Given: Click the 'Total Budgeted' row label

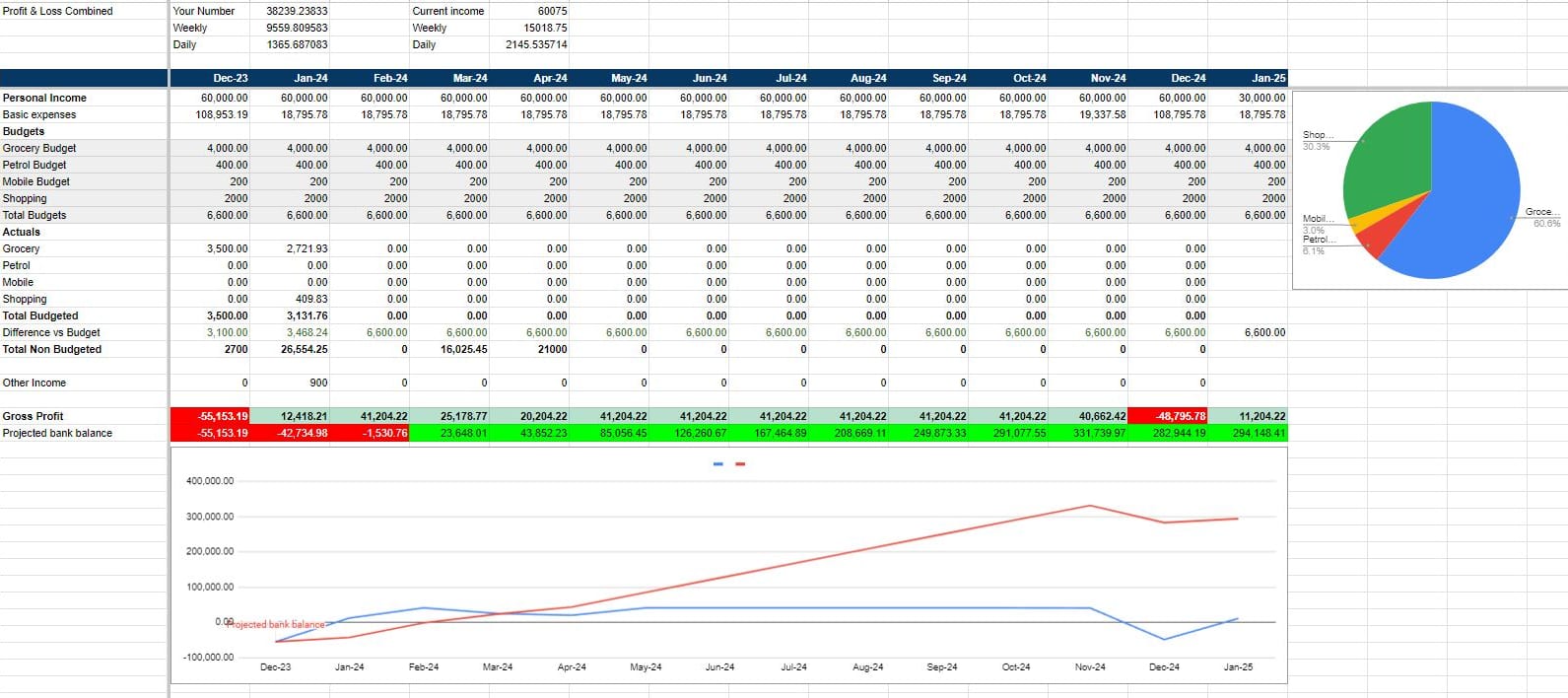Looking at the screenshot, I should pyautogui.click(x=40, y=315).
